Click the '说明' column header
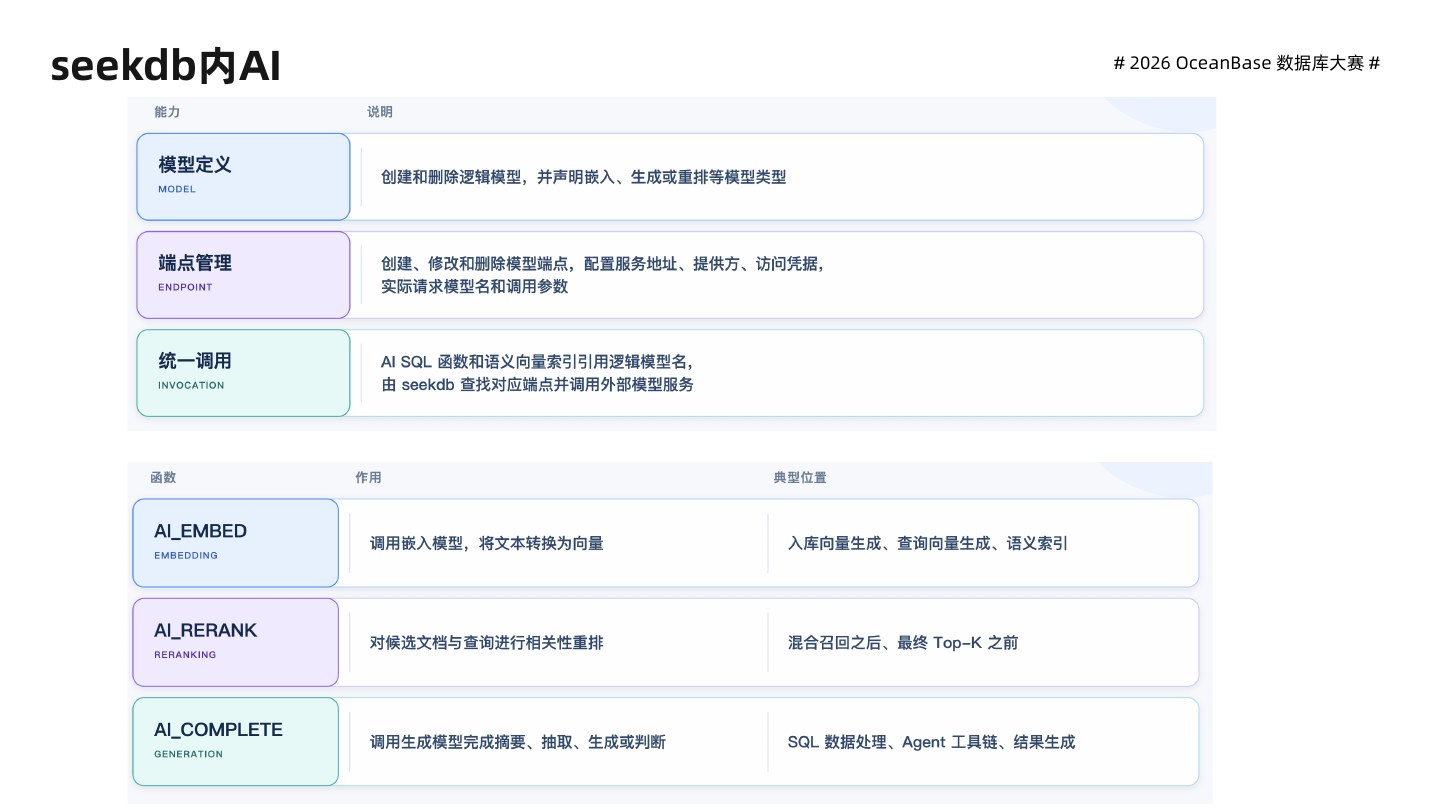1440x810 pixels. [x=380, y=112]
